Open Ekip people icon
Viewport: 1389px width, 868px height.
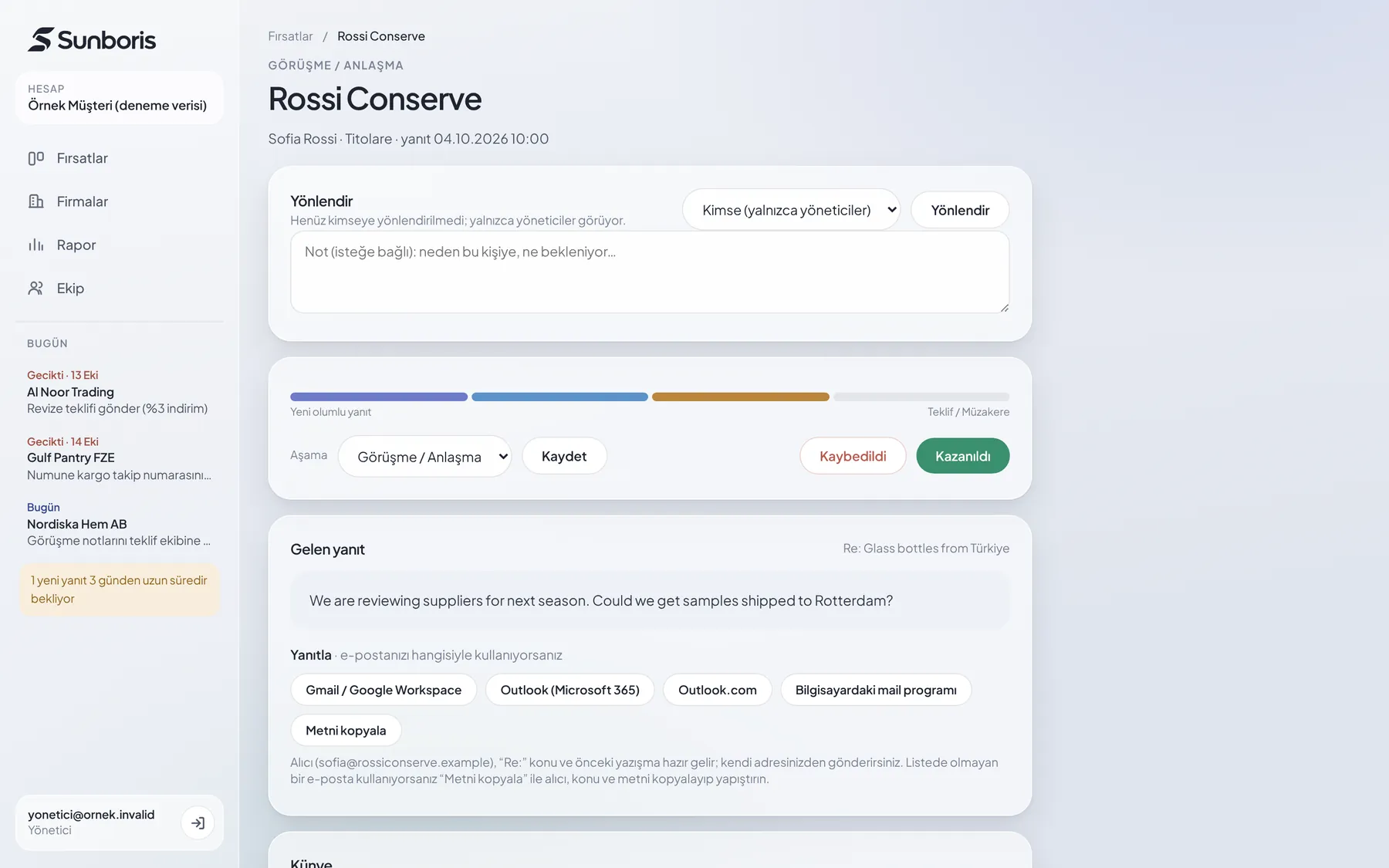click(x=36, y=288)
